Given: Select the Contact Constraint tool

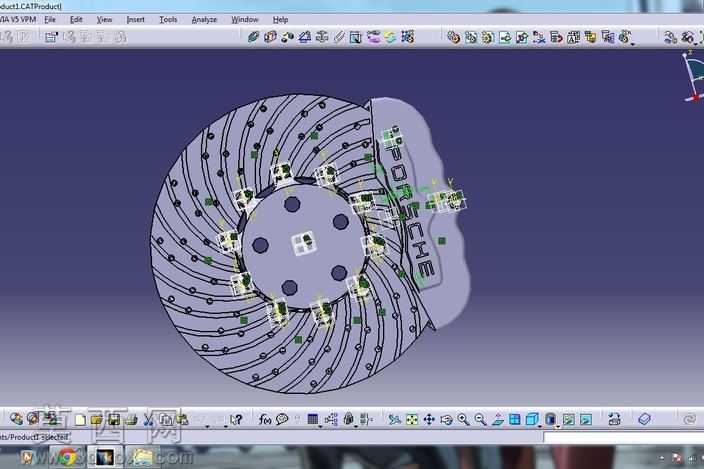Looking at the screenshot, I should pyautogui.click(x=270, y=37).
